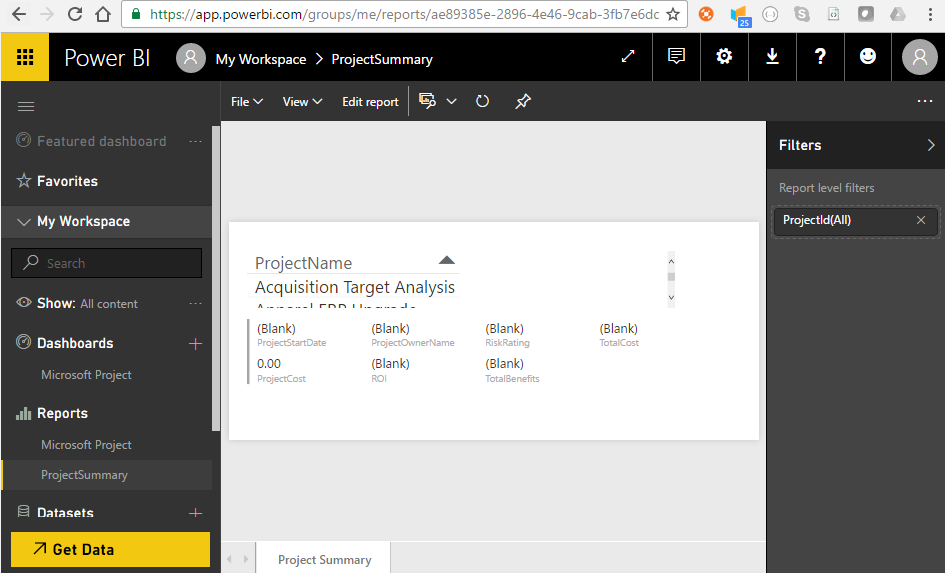Click the browser home icon
The width and height of the screenshot is (945, 573).
pyautogui.click(x=103, y=14)
